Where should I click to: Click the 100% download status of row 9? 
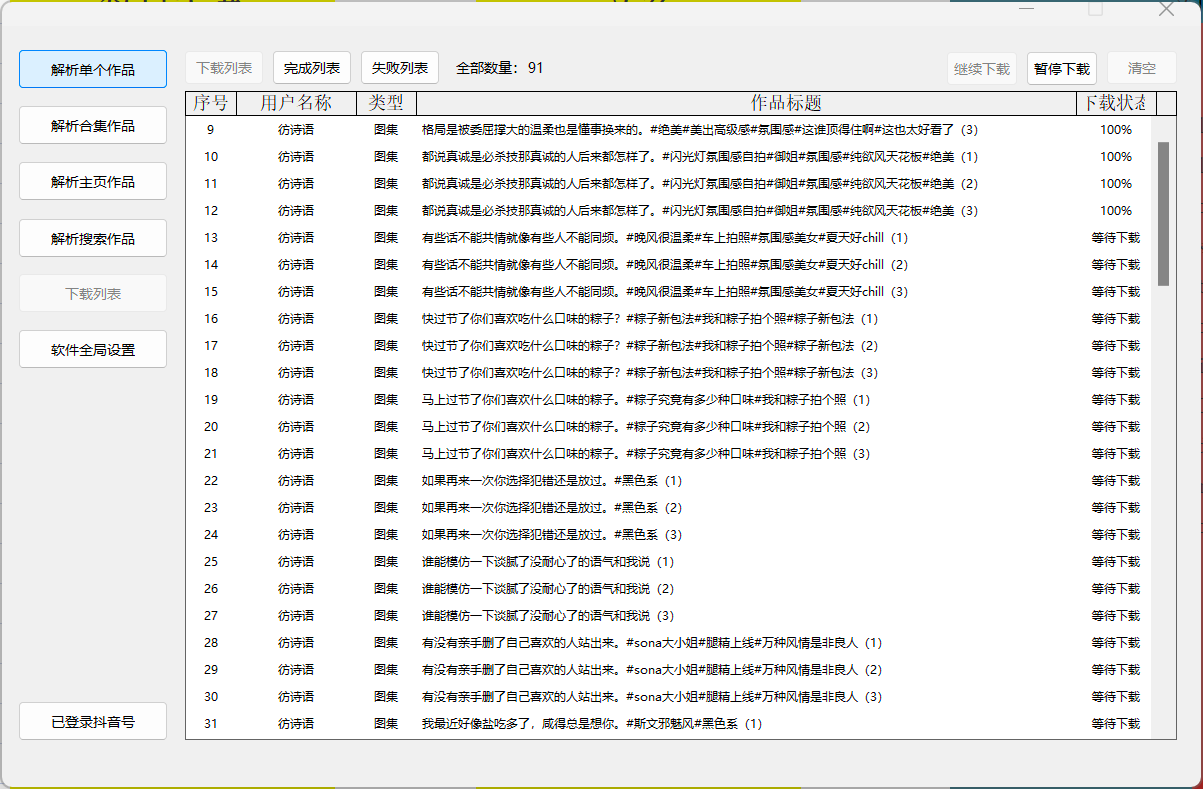1116,129
